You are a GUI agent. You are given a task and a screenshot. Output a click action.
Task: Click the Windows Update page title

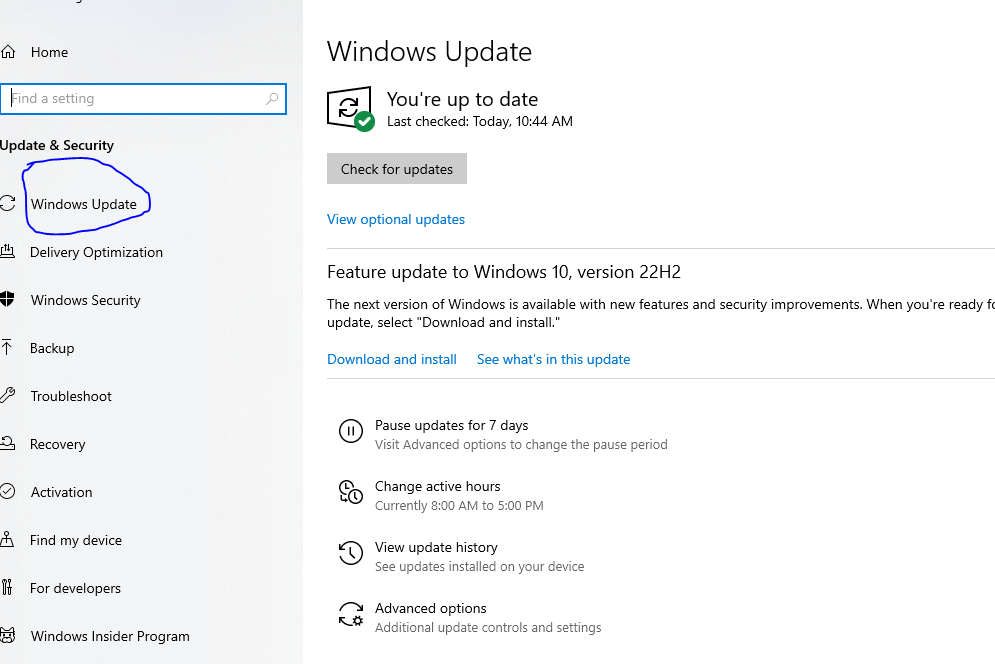click(x=430, y=51)
